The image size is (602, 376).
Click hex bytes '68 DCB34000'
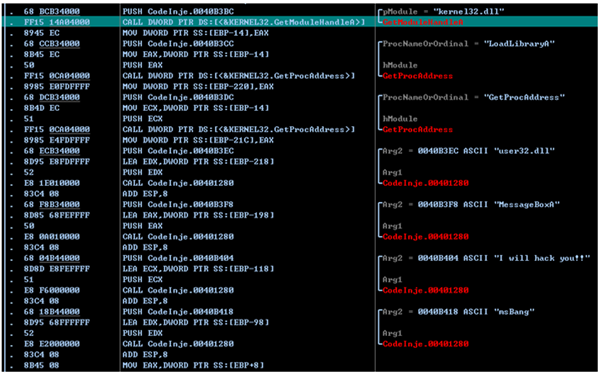click(52, 98)
